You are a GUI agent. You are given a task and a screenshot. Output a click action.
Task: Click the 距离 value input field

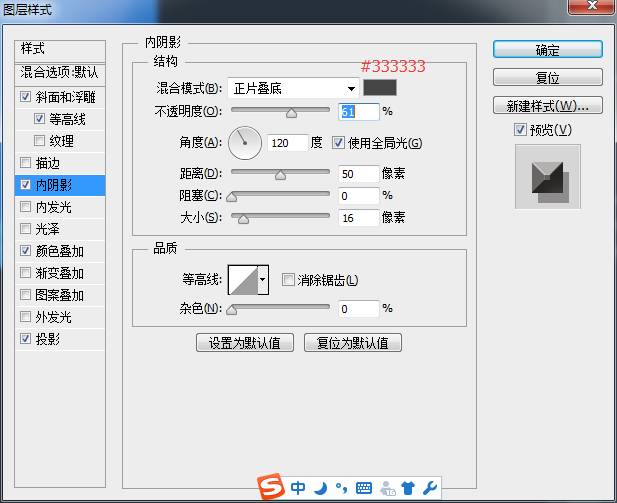tap(358, 174)
